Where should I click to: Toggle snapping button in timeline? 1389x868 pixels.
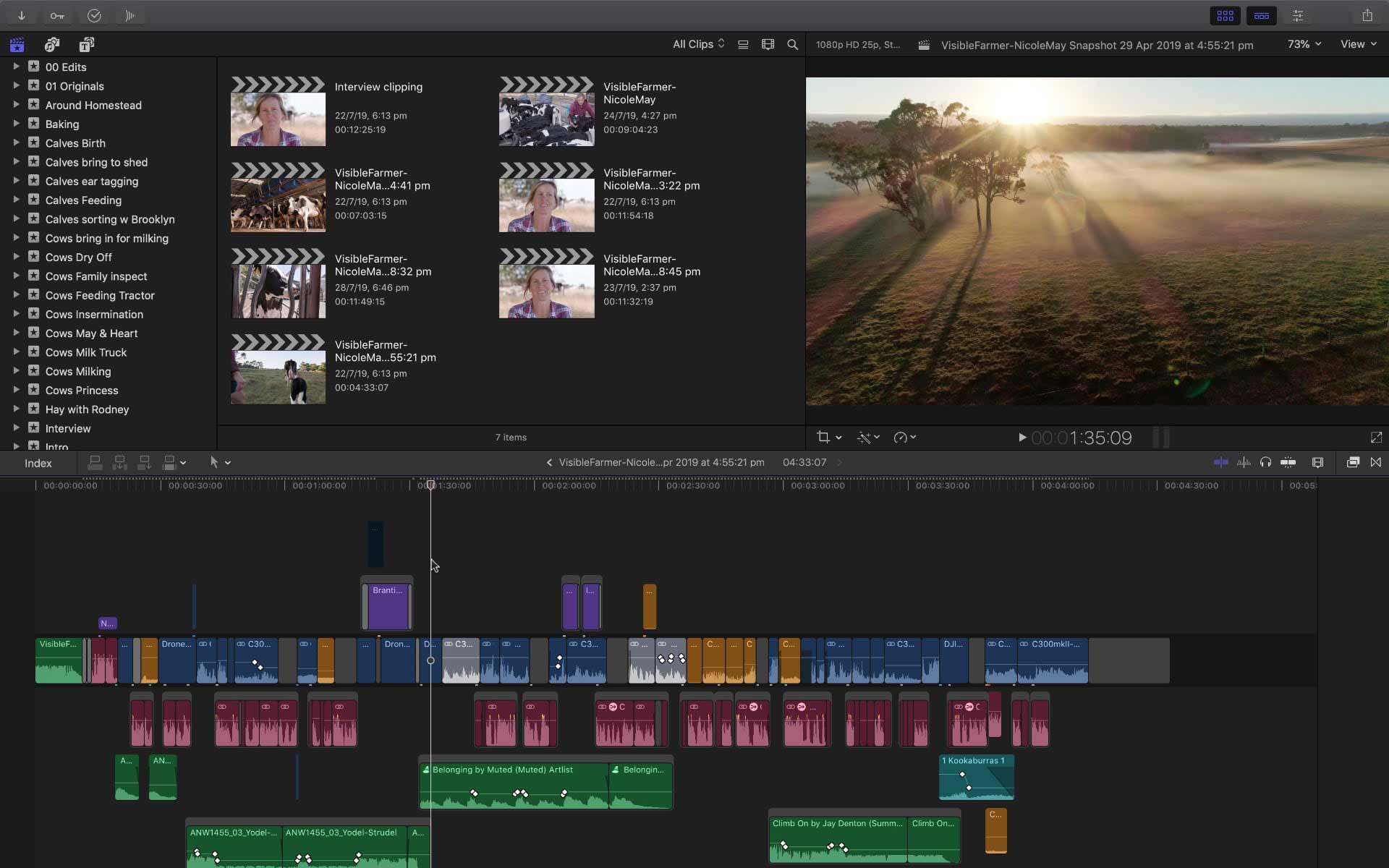click(1288, 462)
